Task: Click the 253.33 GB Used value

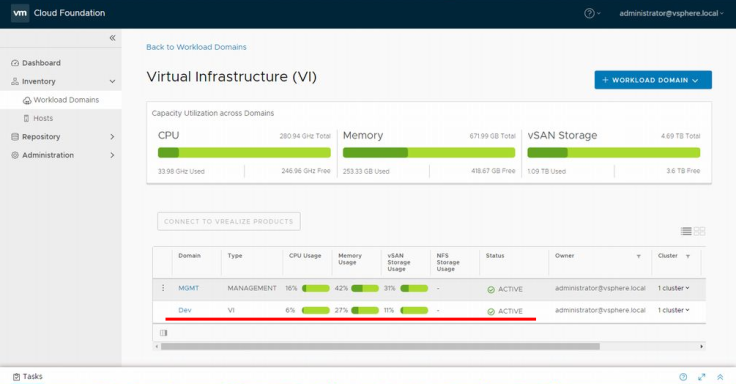Action: 366,171
